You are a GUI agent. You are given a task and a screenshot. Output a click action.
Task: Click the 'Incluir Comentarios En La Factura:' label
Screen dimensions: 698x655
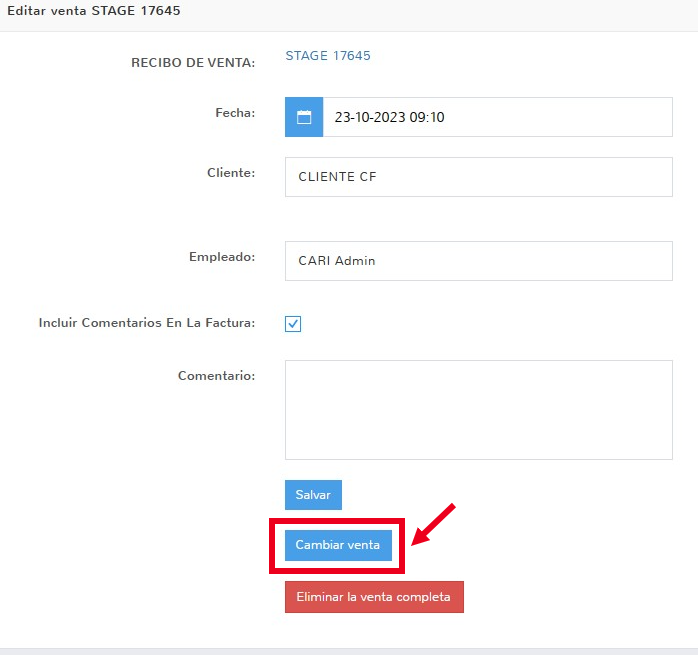tap(147, 323)
